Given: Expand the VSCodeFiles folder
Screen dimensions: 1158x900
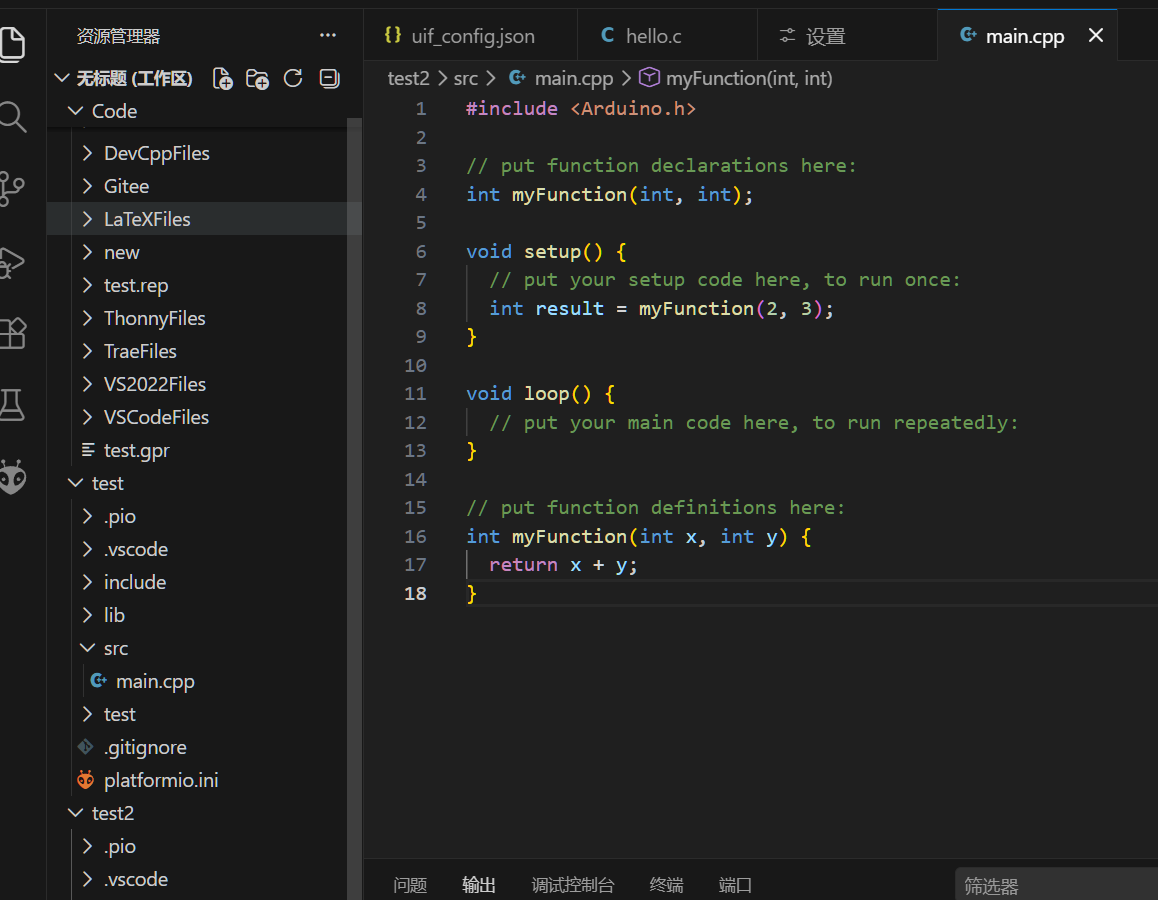Looking at the screenshot, I should [87, 417].
